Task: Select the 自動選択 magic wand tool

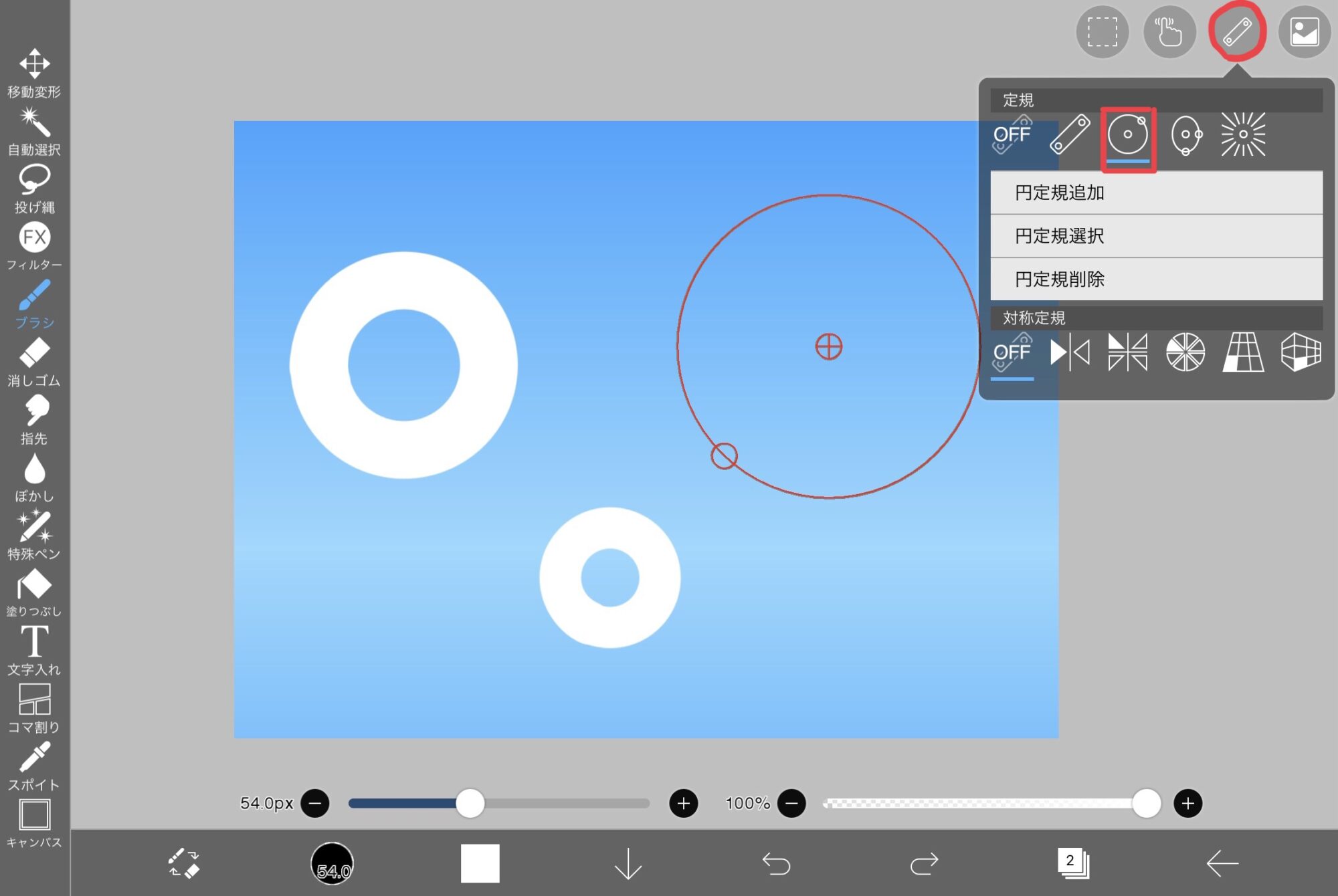Action: [34, 132]
